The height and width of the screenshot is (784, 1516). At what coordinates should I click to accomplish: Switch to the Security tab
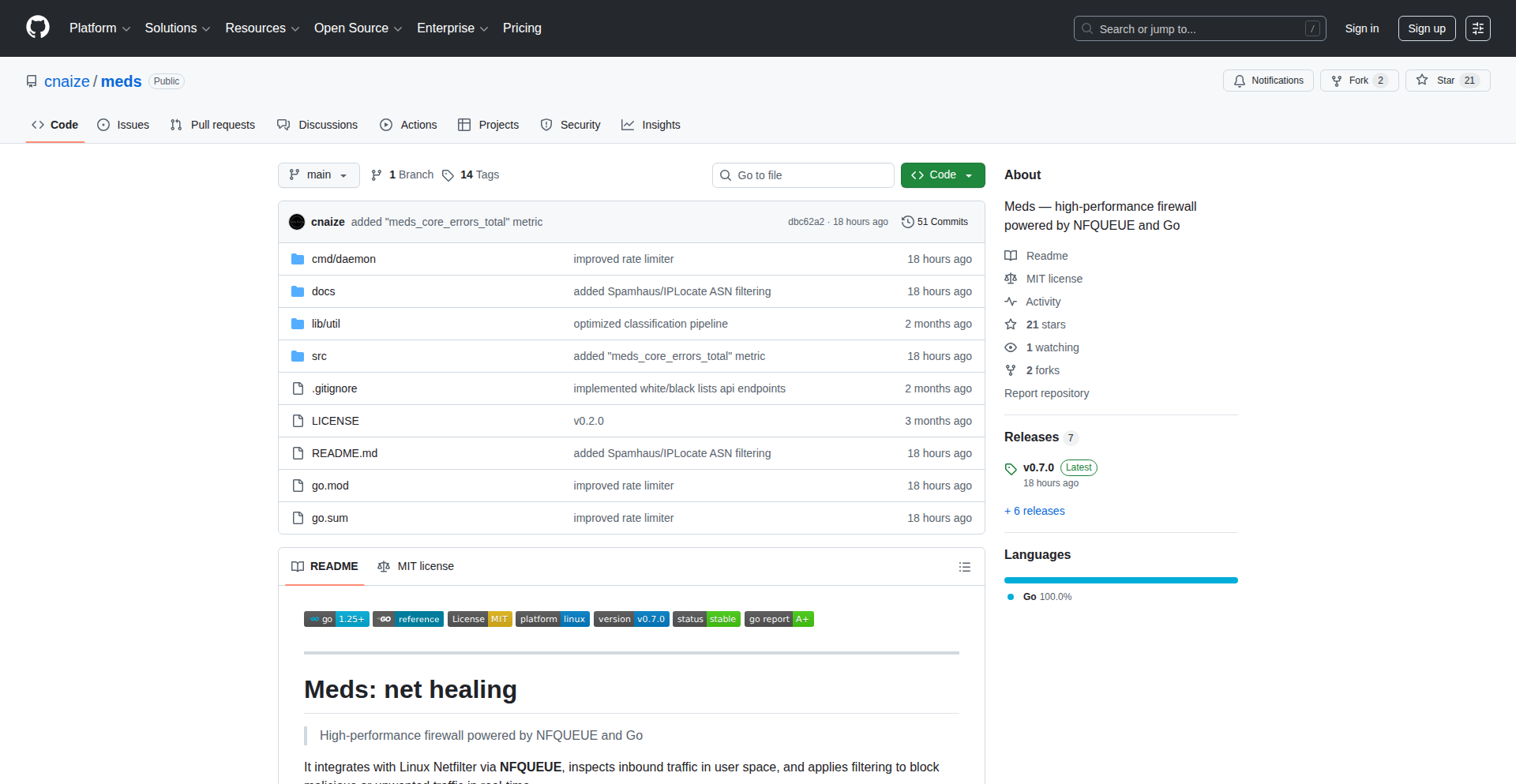pos(570,125)
